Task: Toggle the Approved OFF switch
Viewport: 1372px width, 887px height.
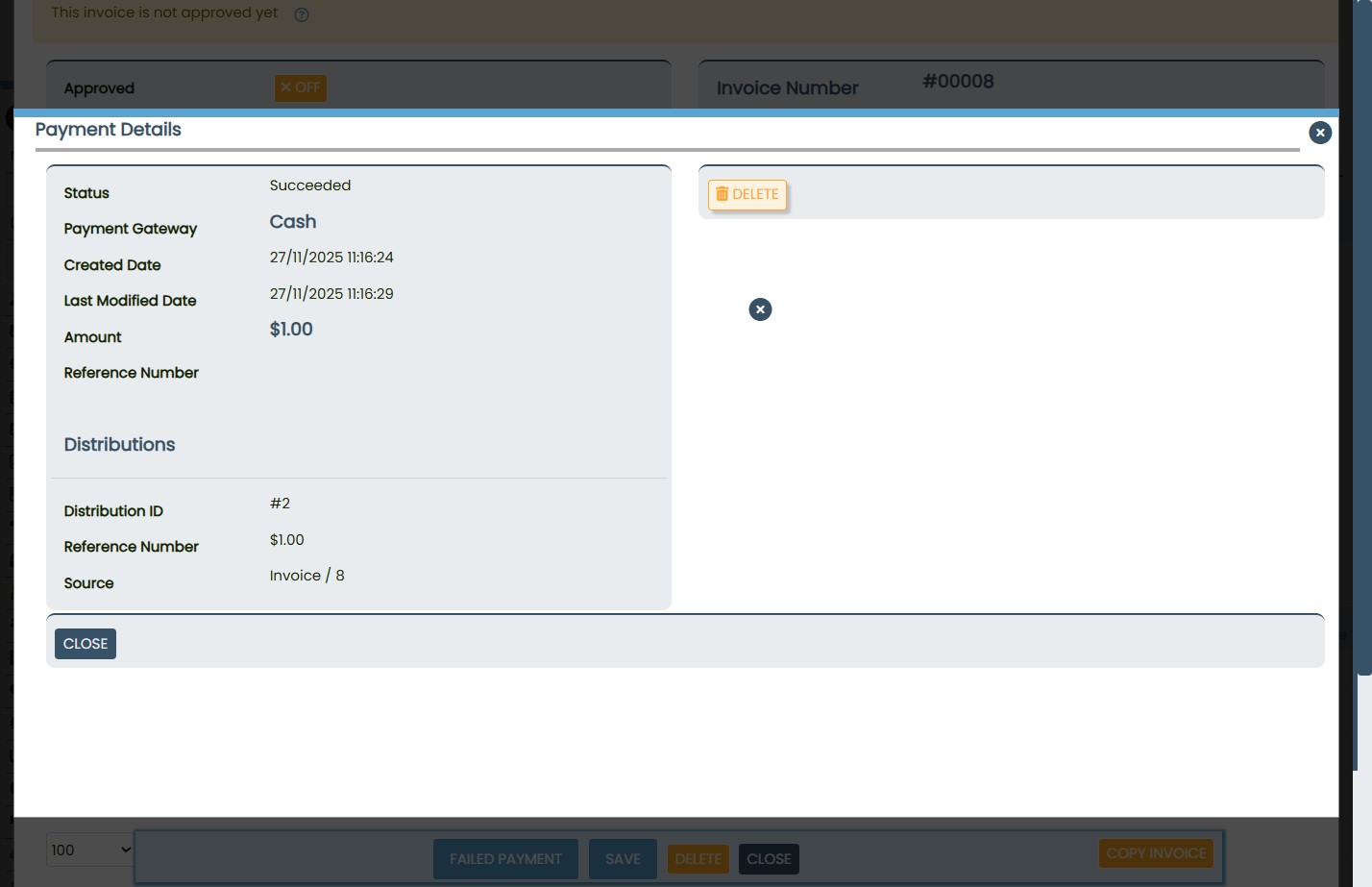Action: tap(301, 87)
